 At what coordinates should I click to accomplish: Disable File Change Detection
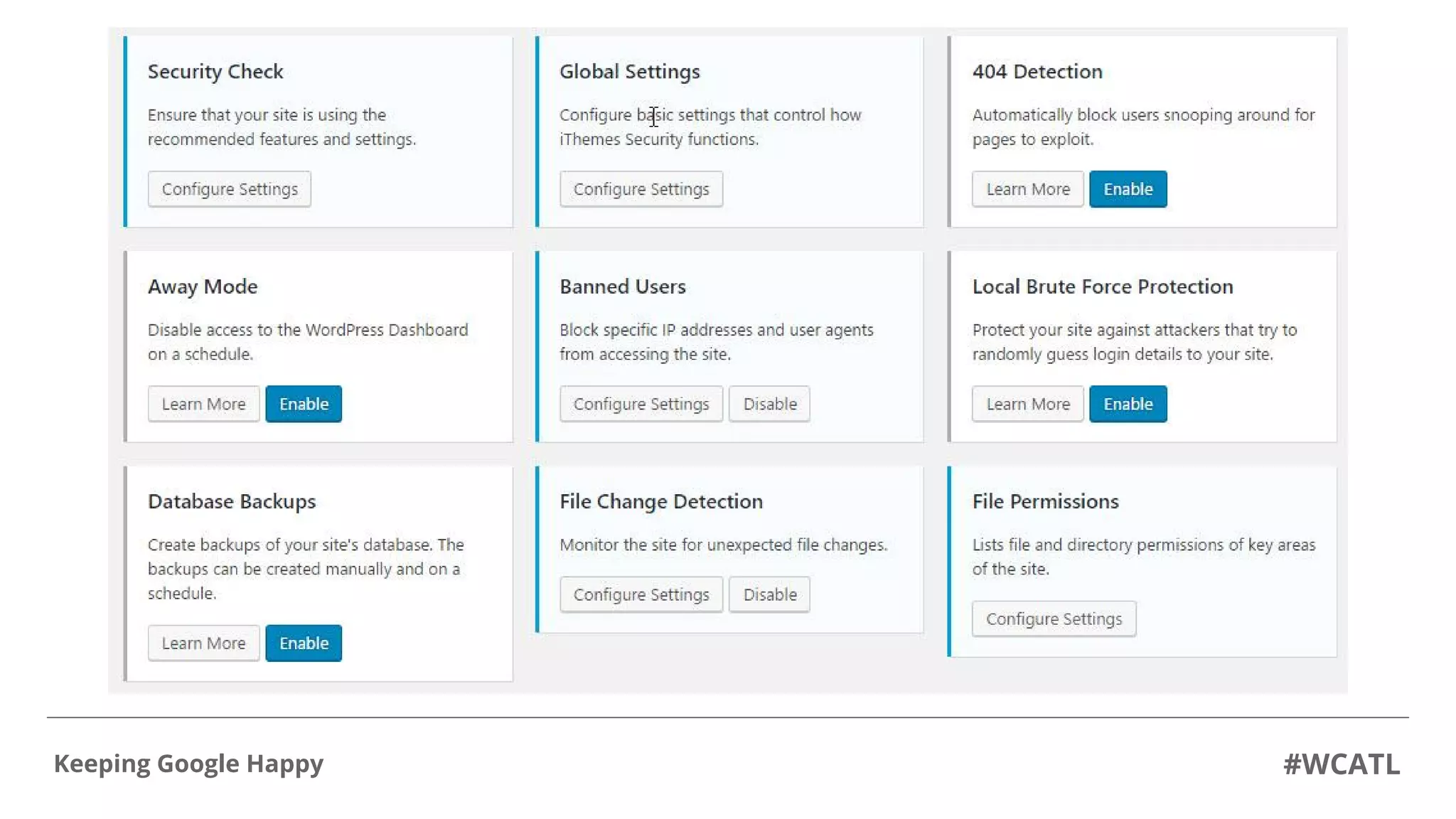pos(769,594)
